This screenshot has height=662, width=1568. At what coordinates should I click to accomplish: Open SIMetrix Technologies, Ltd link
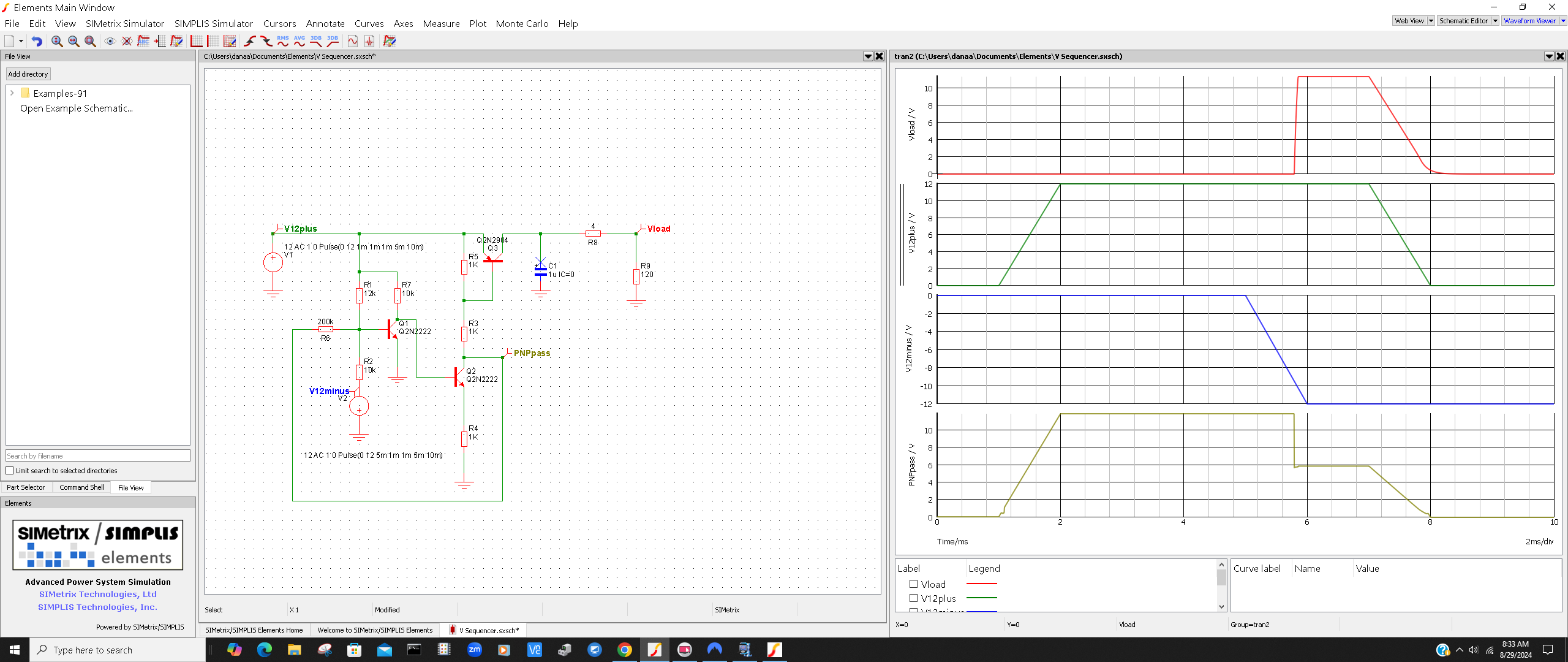tap(98, 594)
